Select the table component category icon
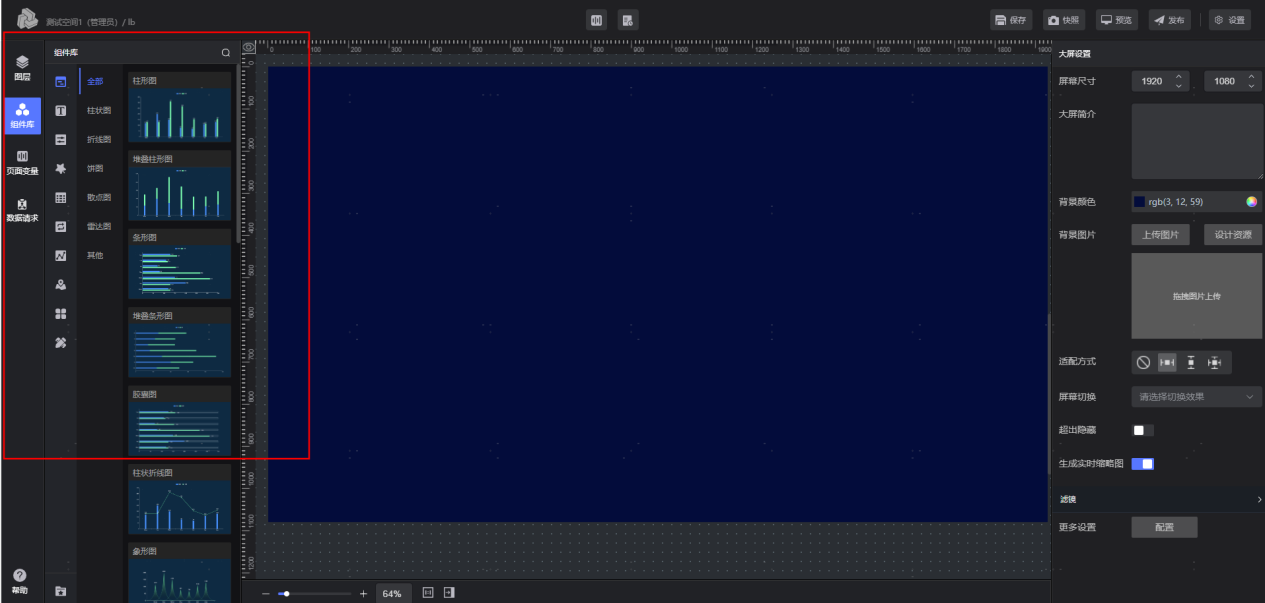The image size is (1265, 603). [60, 198]
